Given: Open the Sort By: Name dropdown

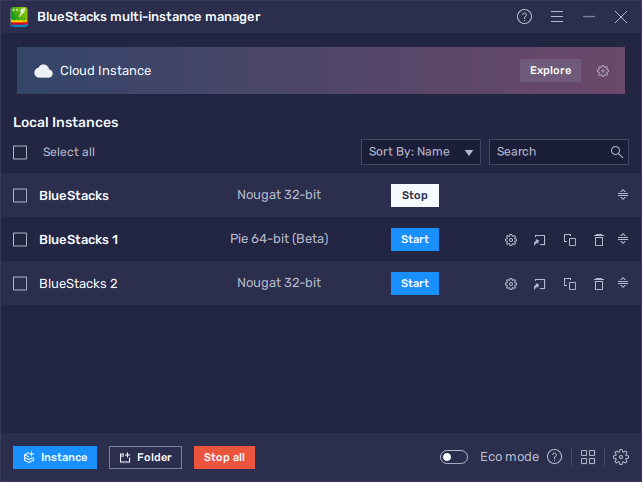Looking at the screenshot, I should (x=421, y=152).
